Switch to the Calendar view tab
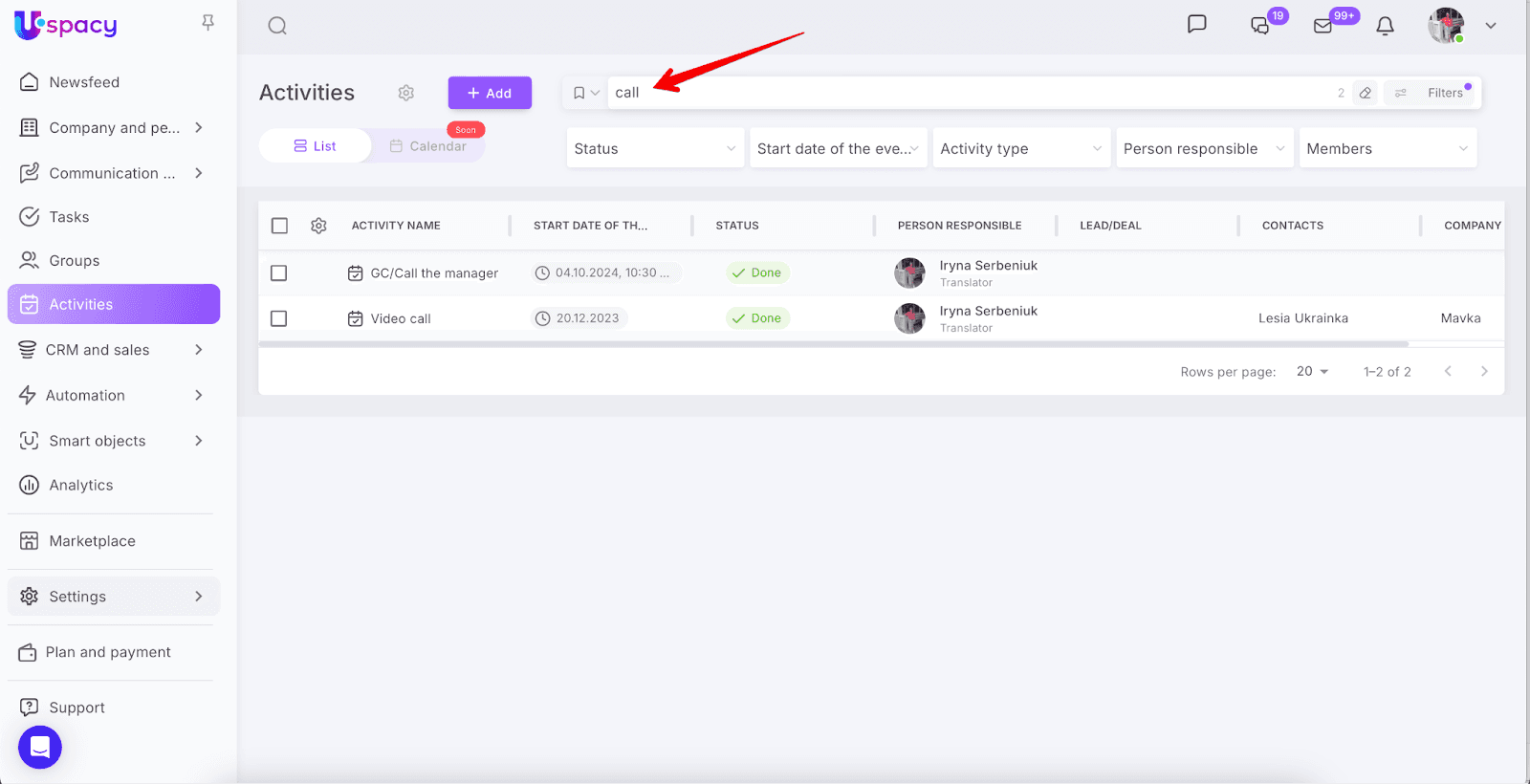This screenshot has width=1530, height=784. click(428, 146)
